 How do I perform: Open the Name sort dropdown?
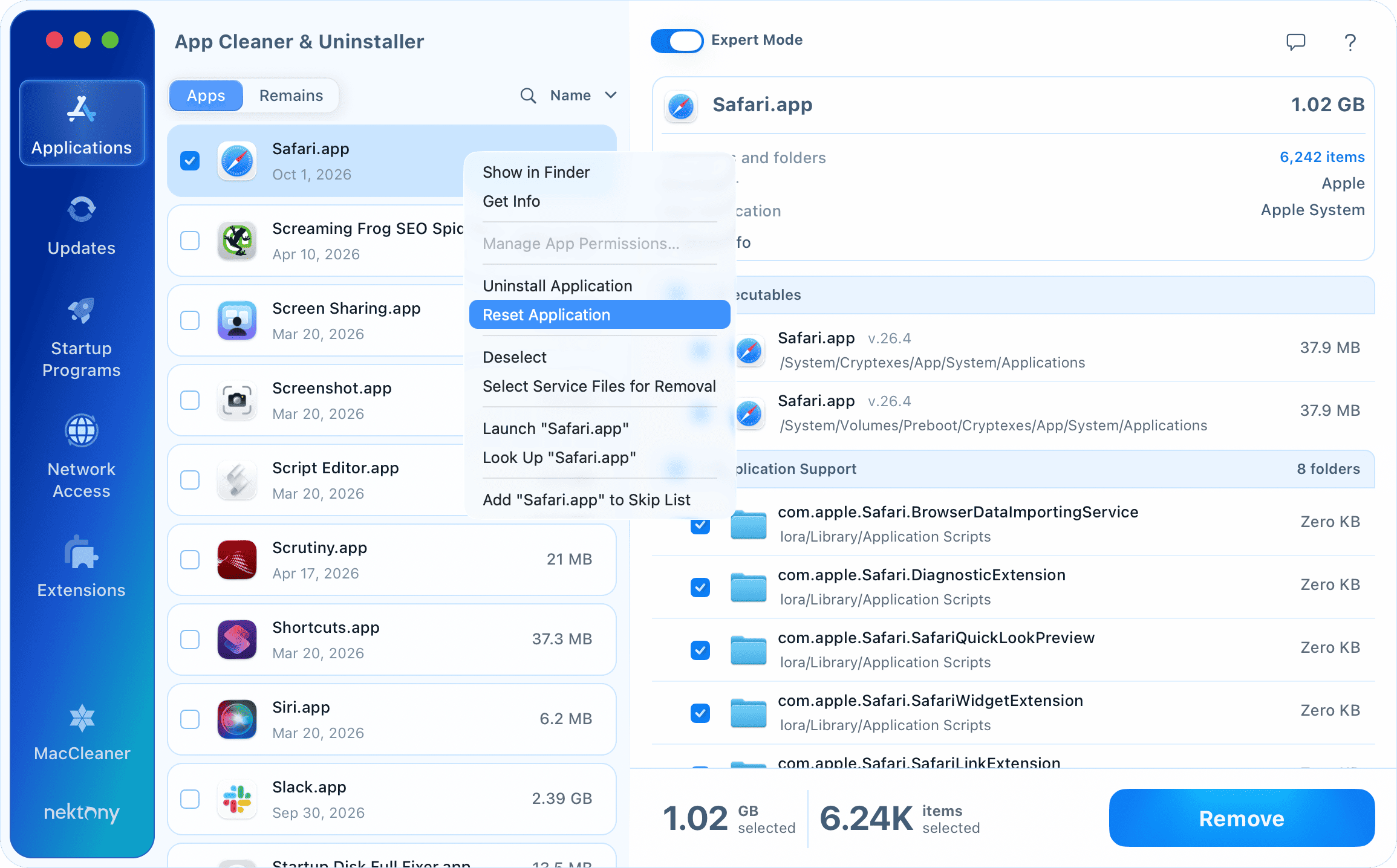pos(583,96)
